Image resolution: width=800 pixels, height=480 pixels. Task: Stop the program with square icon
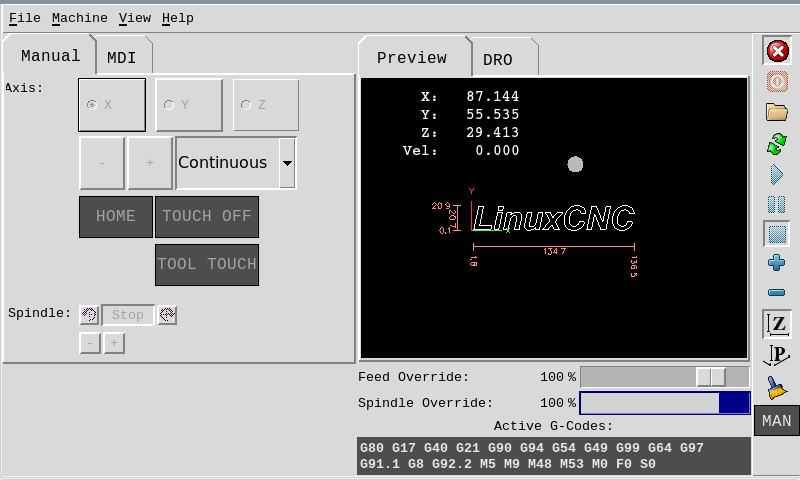(x=777, y=234)
